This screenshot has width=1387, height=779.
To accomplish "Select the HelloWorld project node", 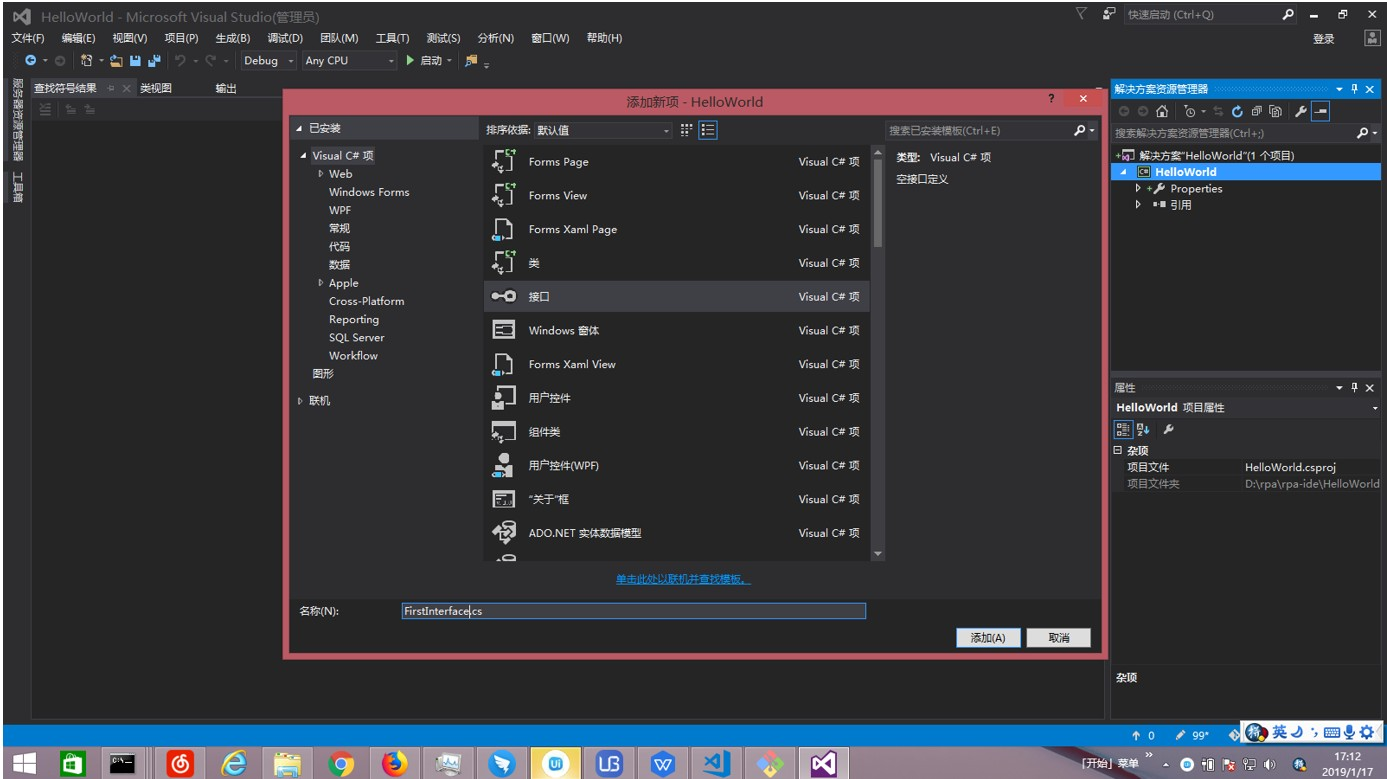I will [1245, 172].
